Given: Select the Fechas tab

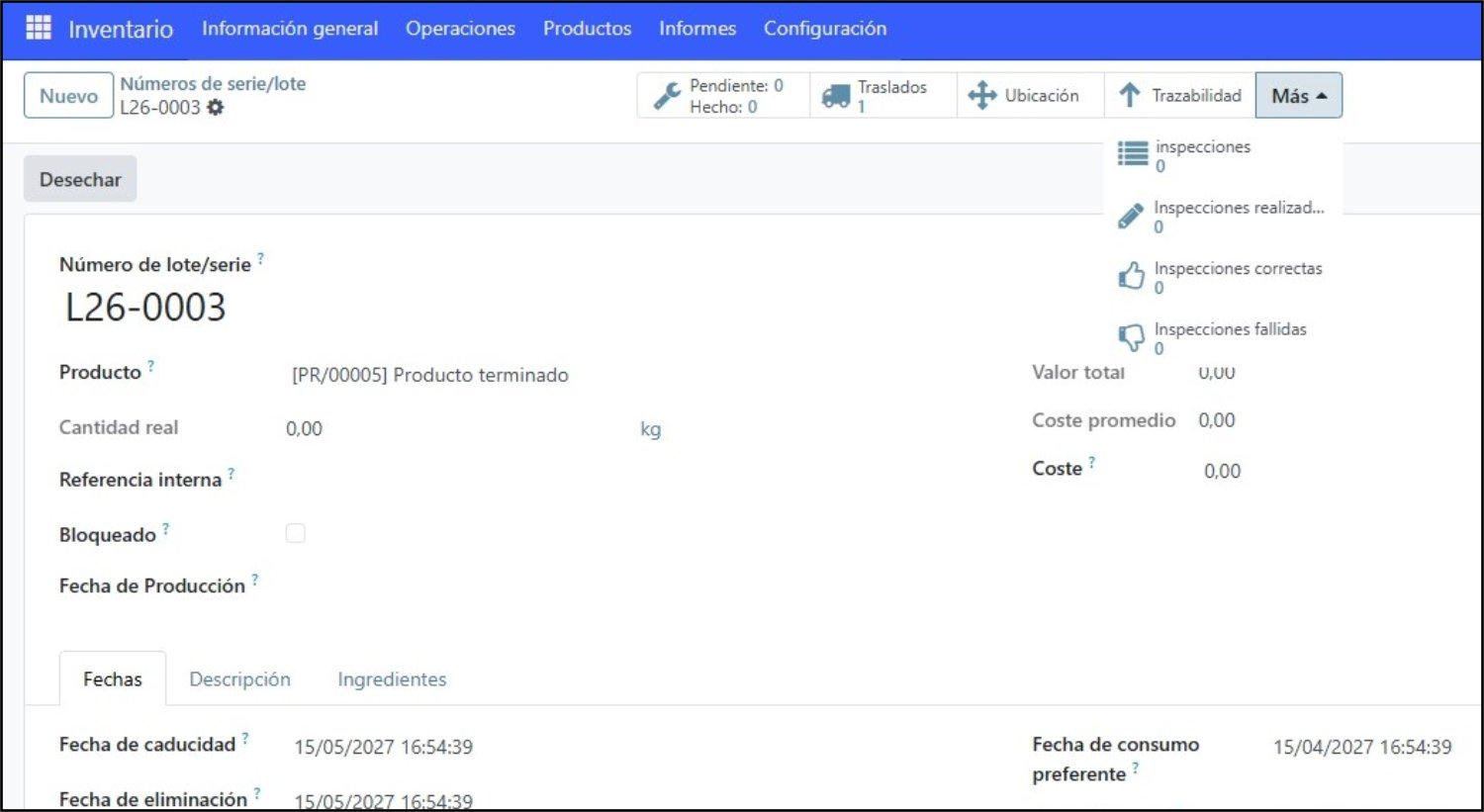Looking at the screenshot, I should tap(113, 678).
